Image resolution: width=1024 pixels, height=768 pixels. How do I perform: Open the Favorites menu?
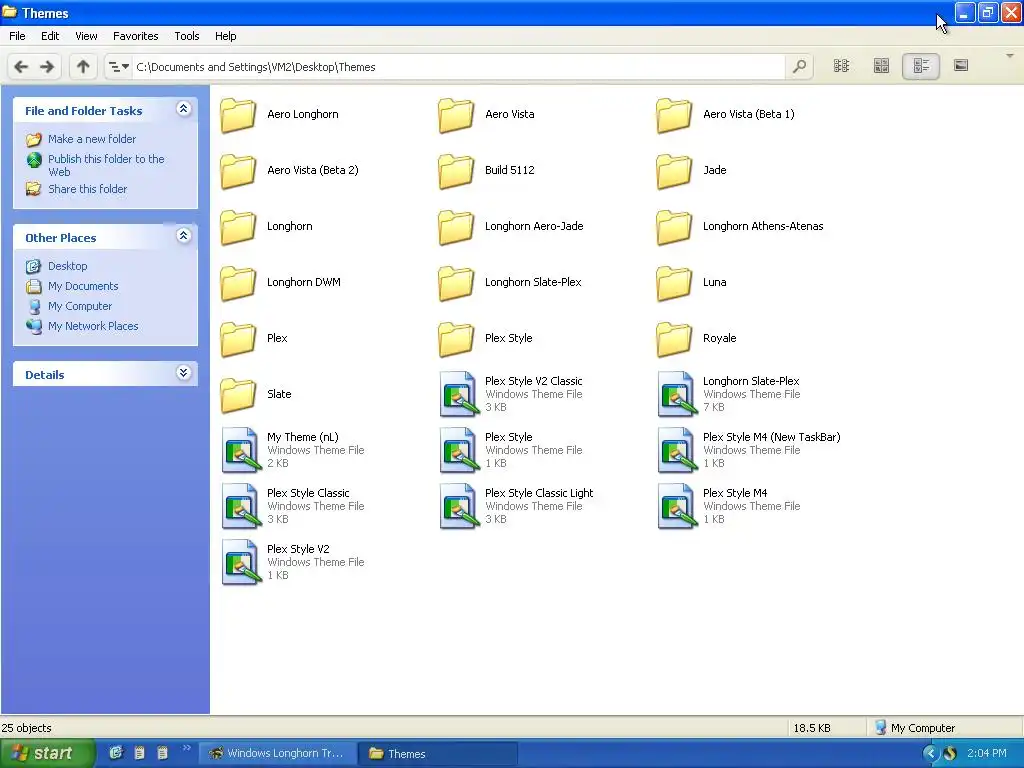point(135,36)
